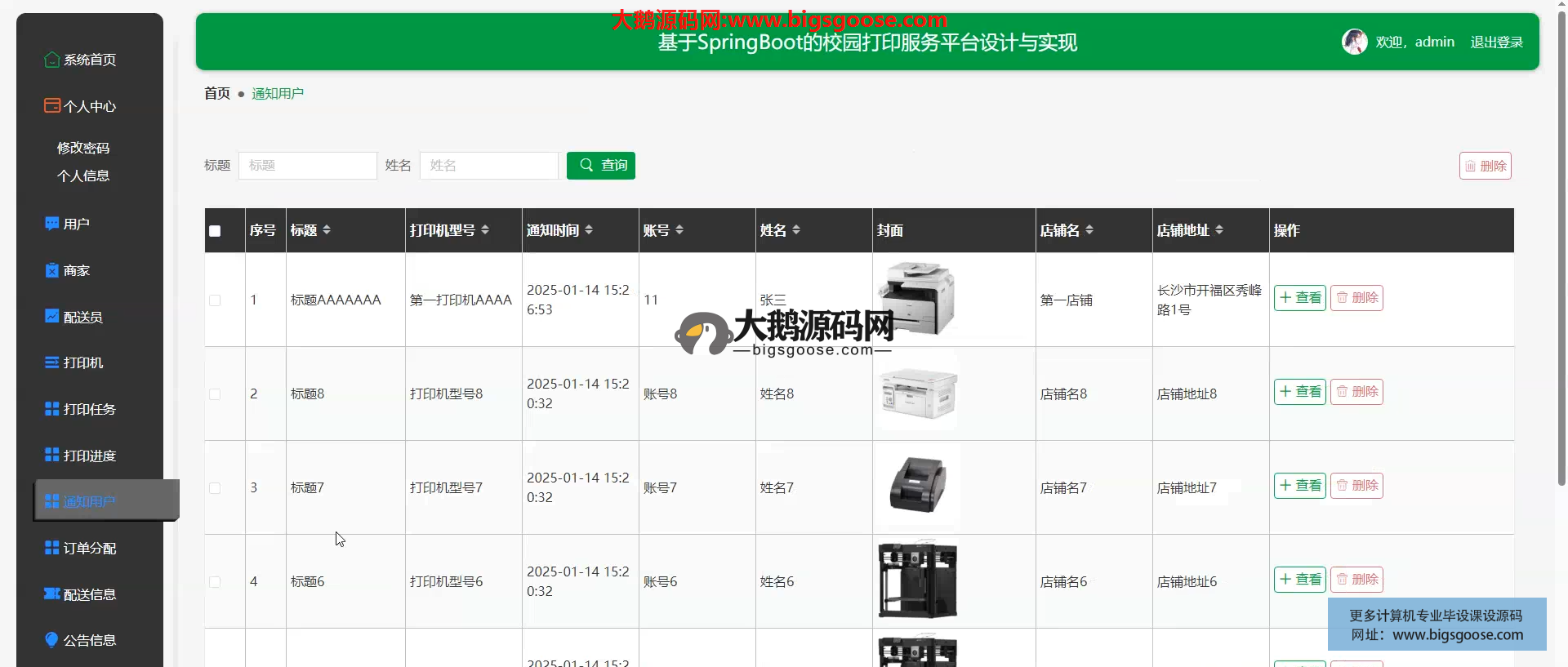The height and width of the screenshot is (667, 1568).
Task: Click the 商家 sidebar icon
Action: 52,270
